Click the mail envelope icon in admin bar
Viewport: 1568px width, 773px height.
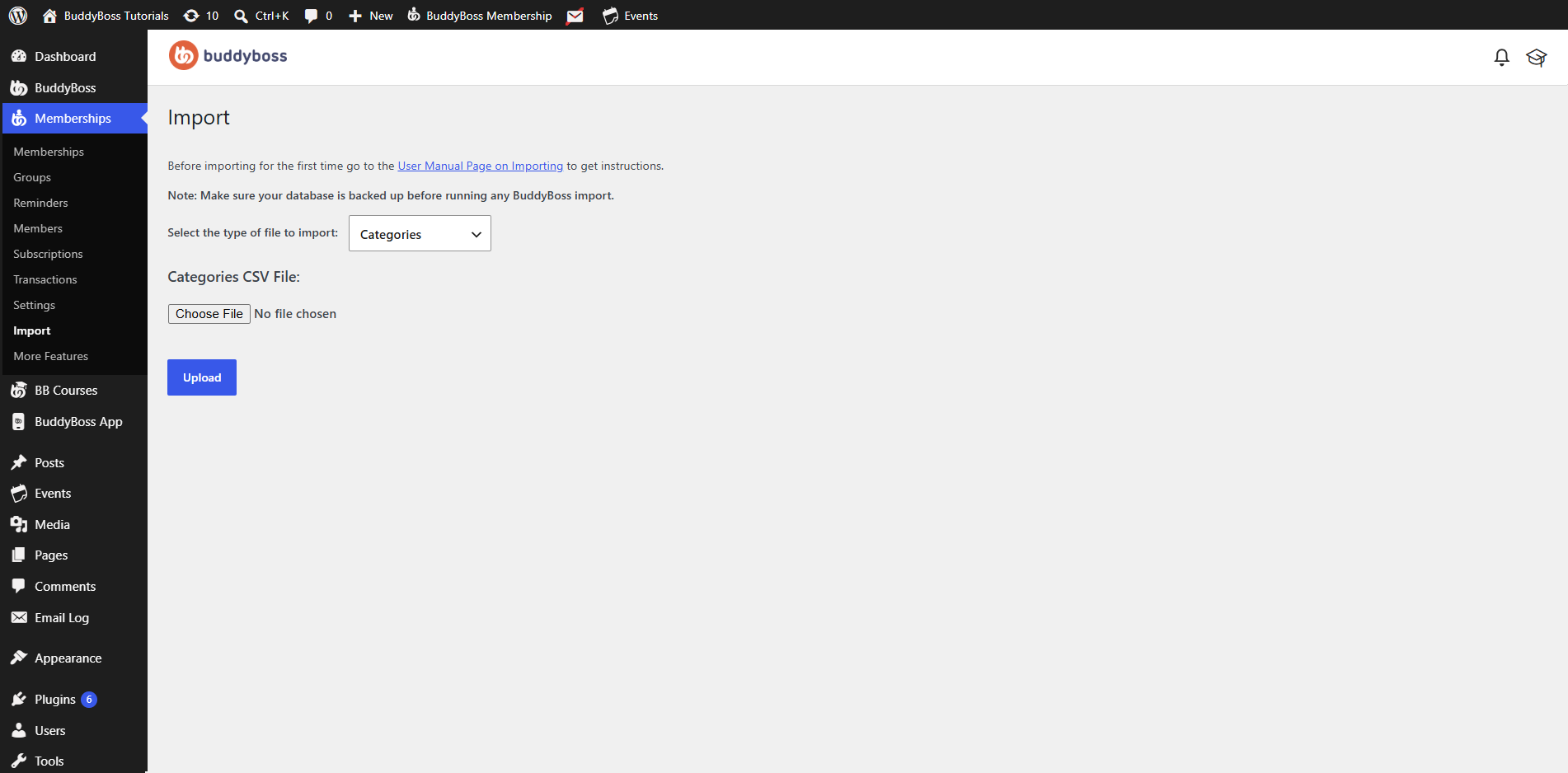pos(575,16)
